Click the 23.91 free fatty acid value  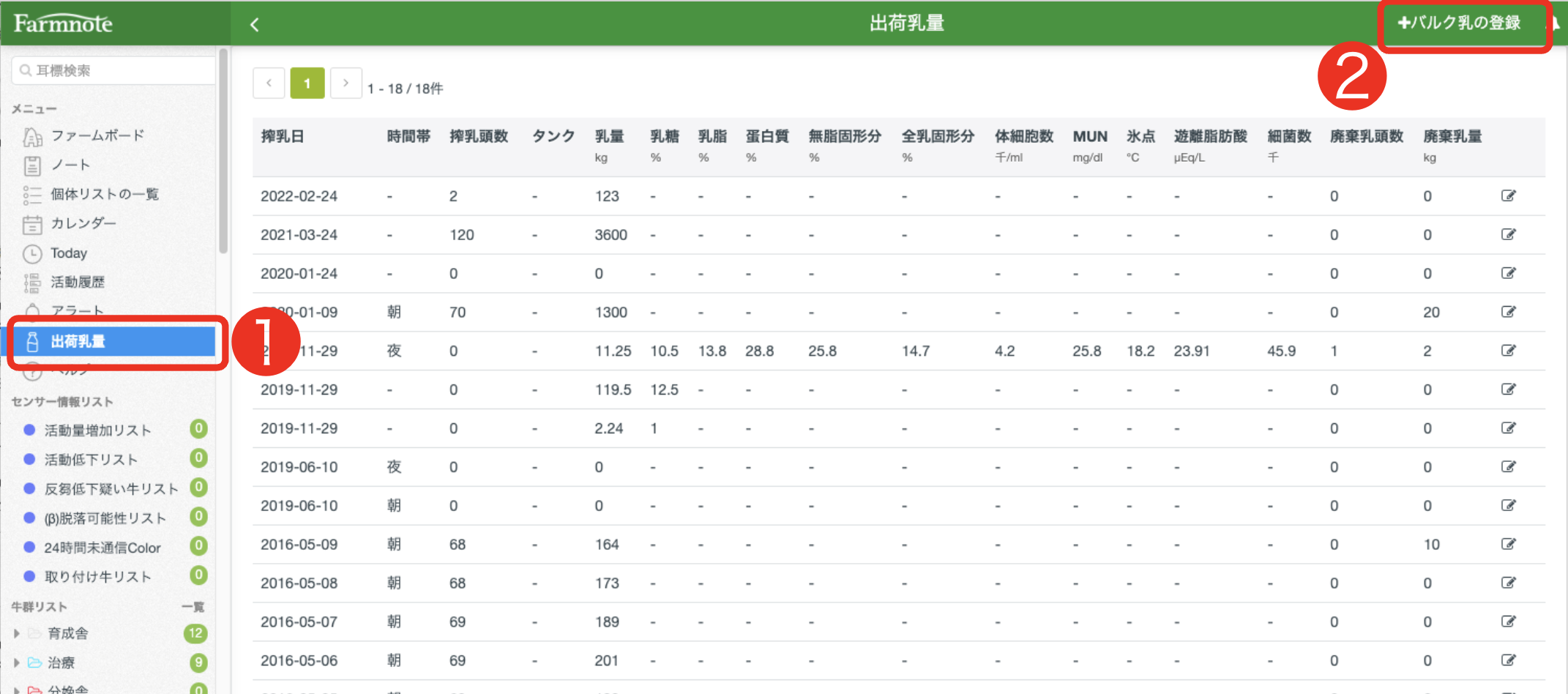click(1192, 351)
